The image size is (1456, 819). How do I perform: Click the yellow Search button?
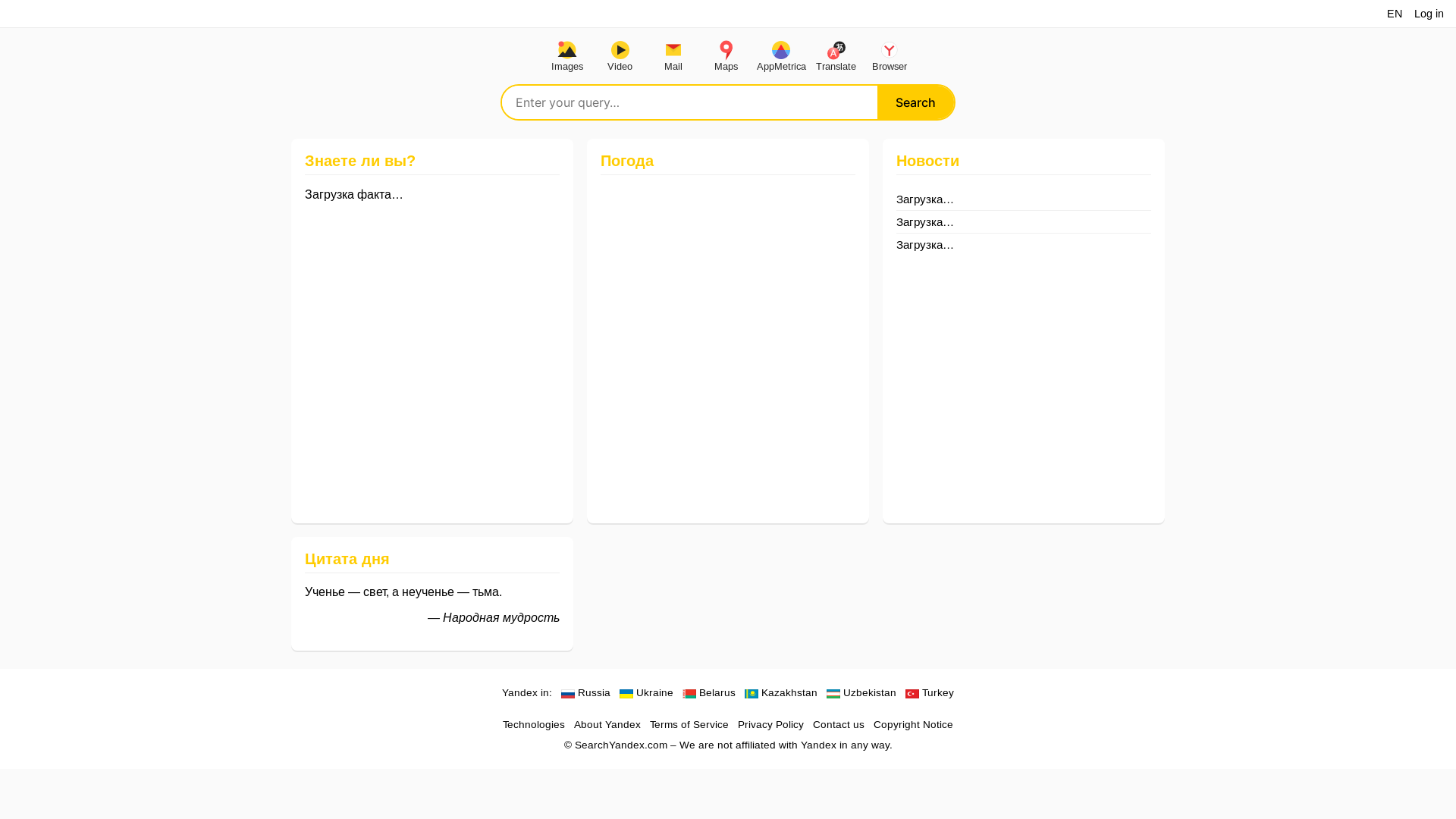(x=915, y=102)
